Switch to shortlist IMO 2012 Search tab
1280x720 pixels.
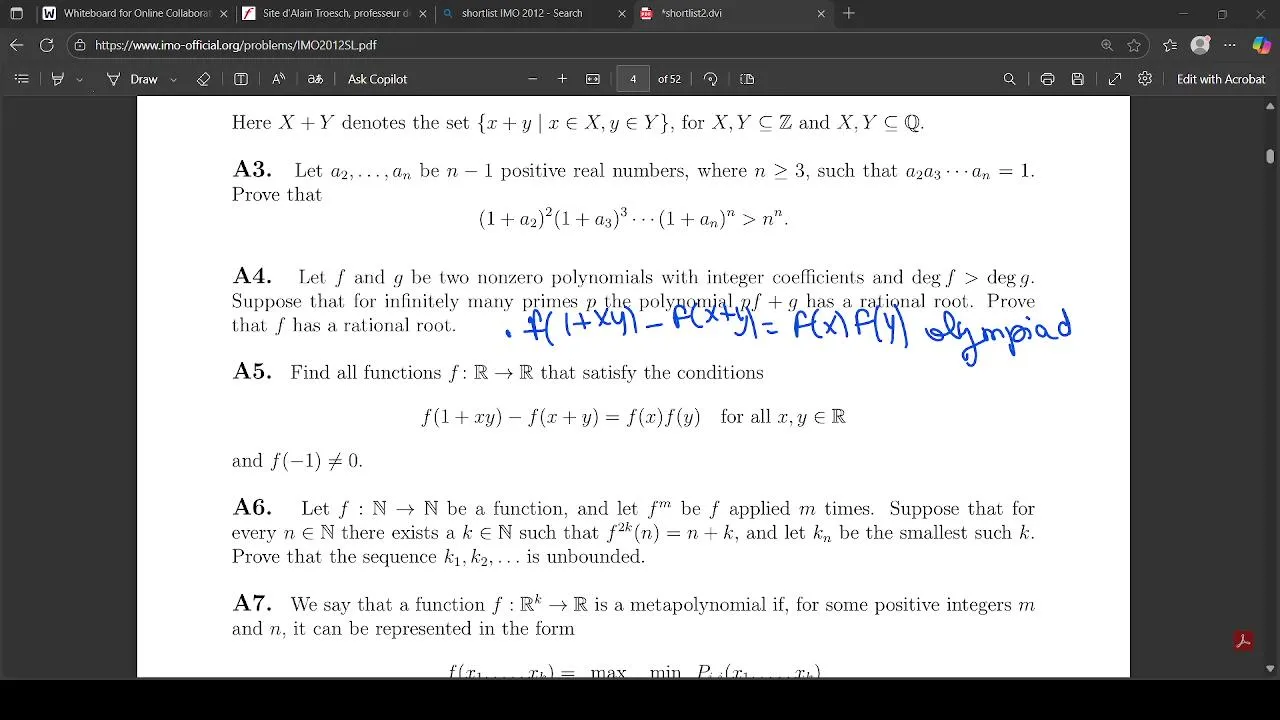click(x=534, y=14)
